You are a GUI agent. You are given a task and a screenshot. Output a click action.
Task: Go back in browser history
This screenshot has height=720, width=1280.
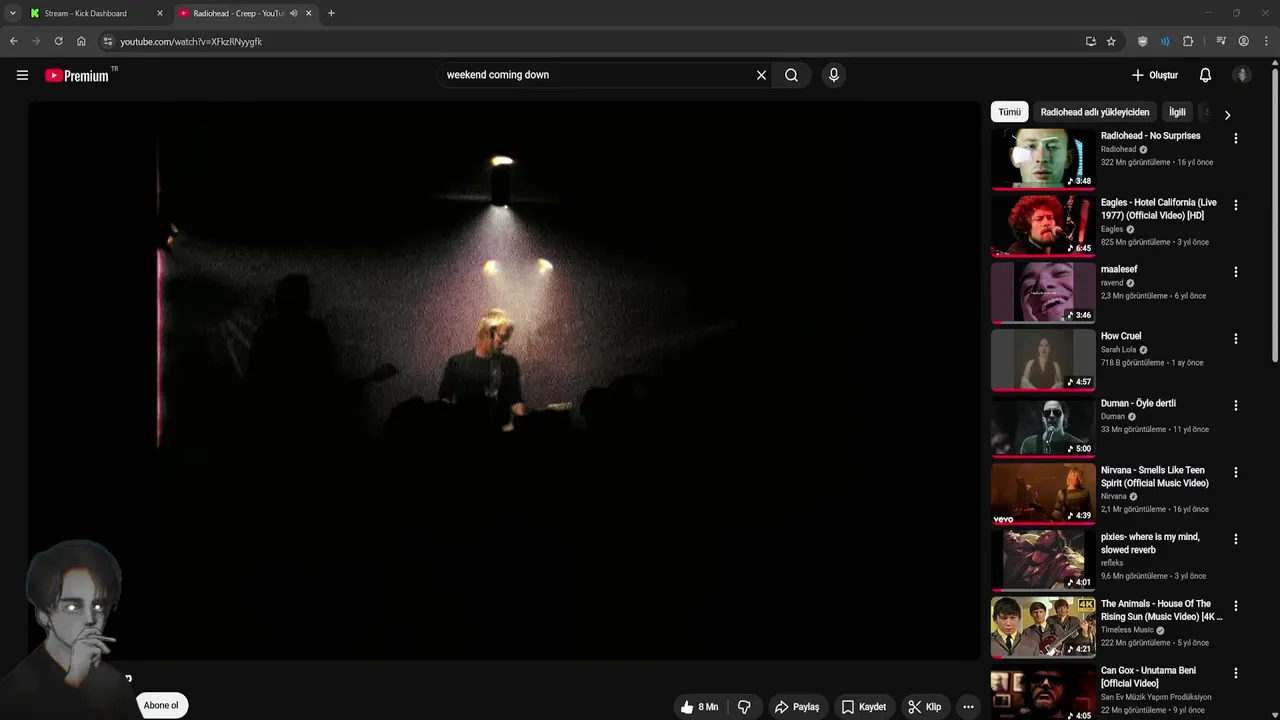(13, 41)
